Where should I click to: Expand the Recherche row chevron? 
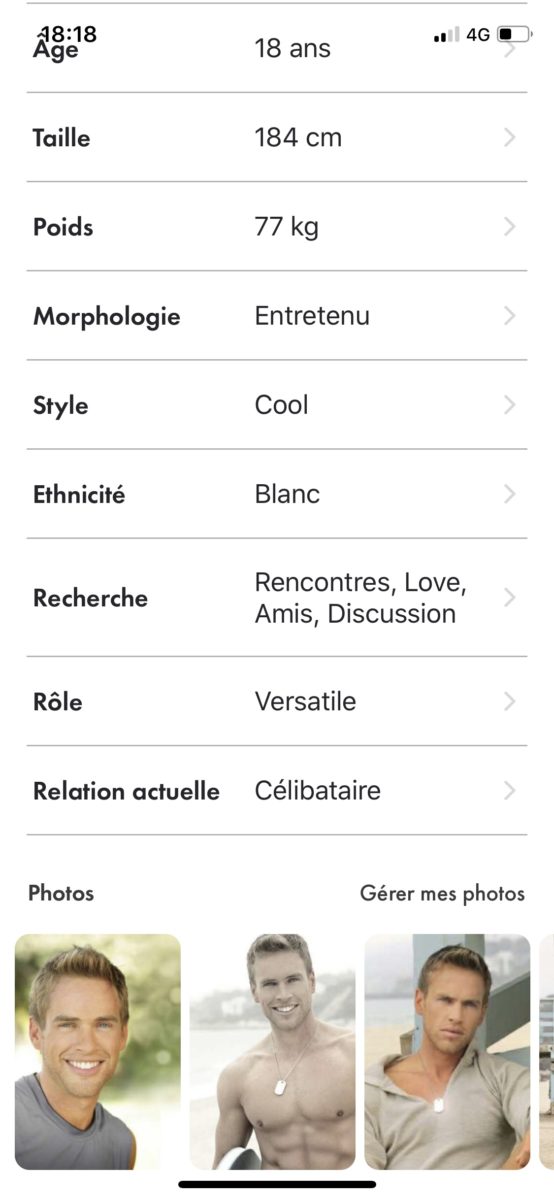pyautogui.click(x=509, y=598)
